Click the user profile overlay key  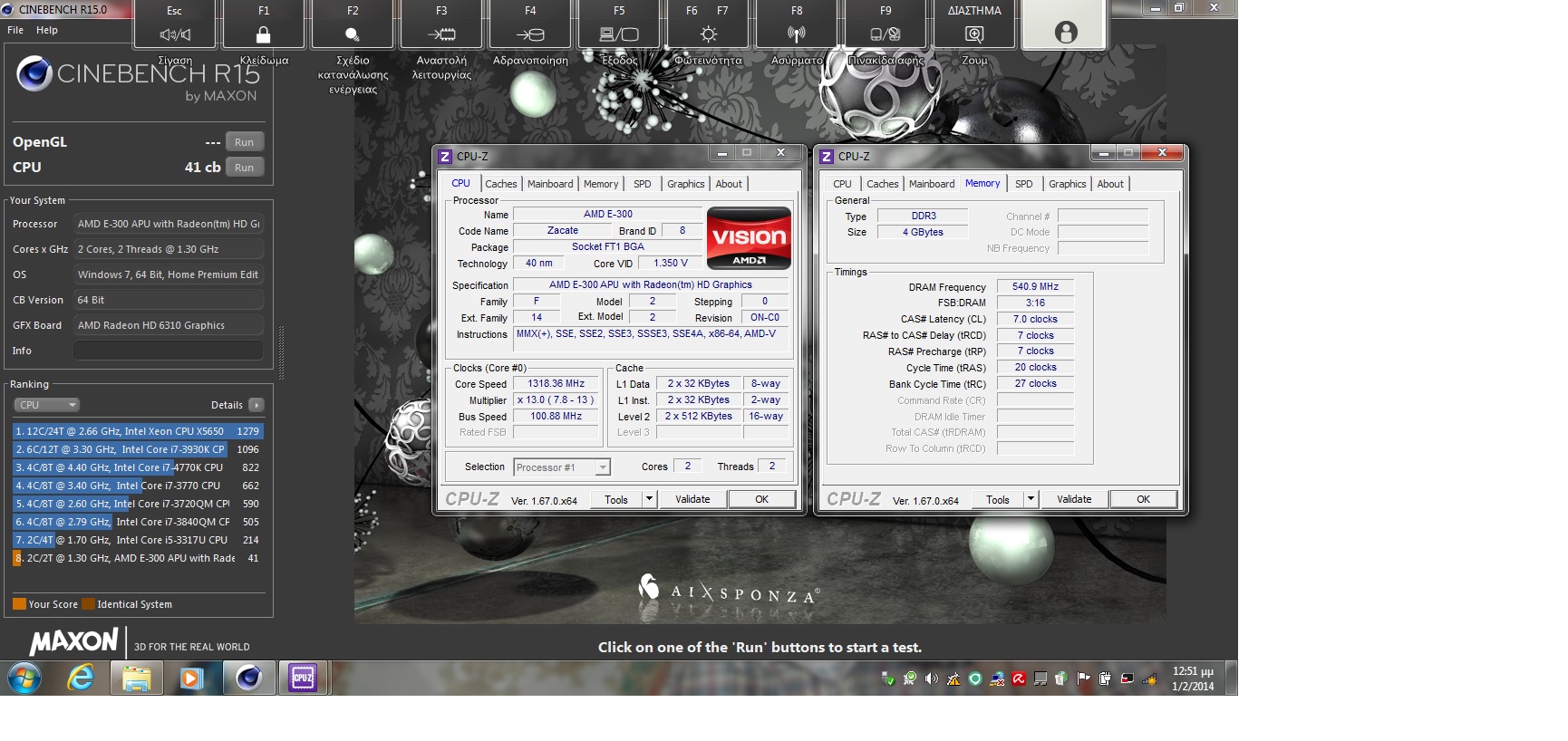tap(1065, 24)
